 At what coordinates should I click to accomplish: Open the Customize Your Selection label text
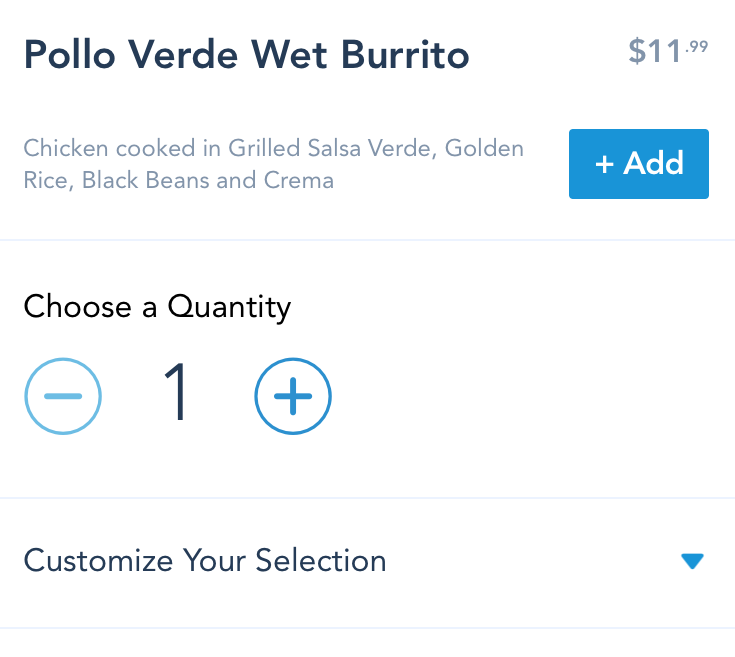(205, 561)
